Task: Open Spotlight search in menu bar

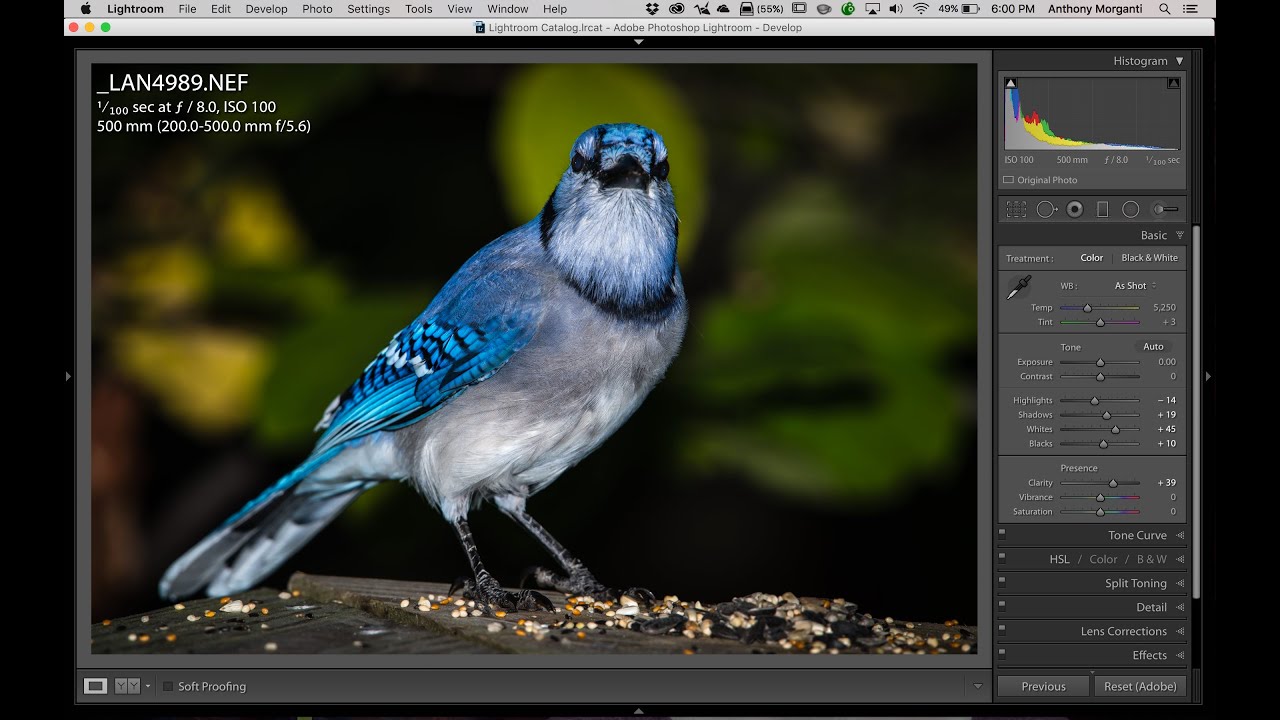Action: (1164, 9)
